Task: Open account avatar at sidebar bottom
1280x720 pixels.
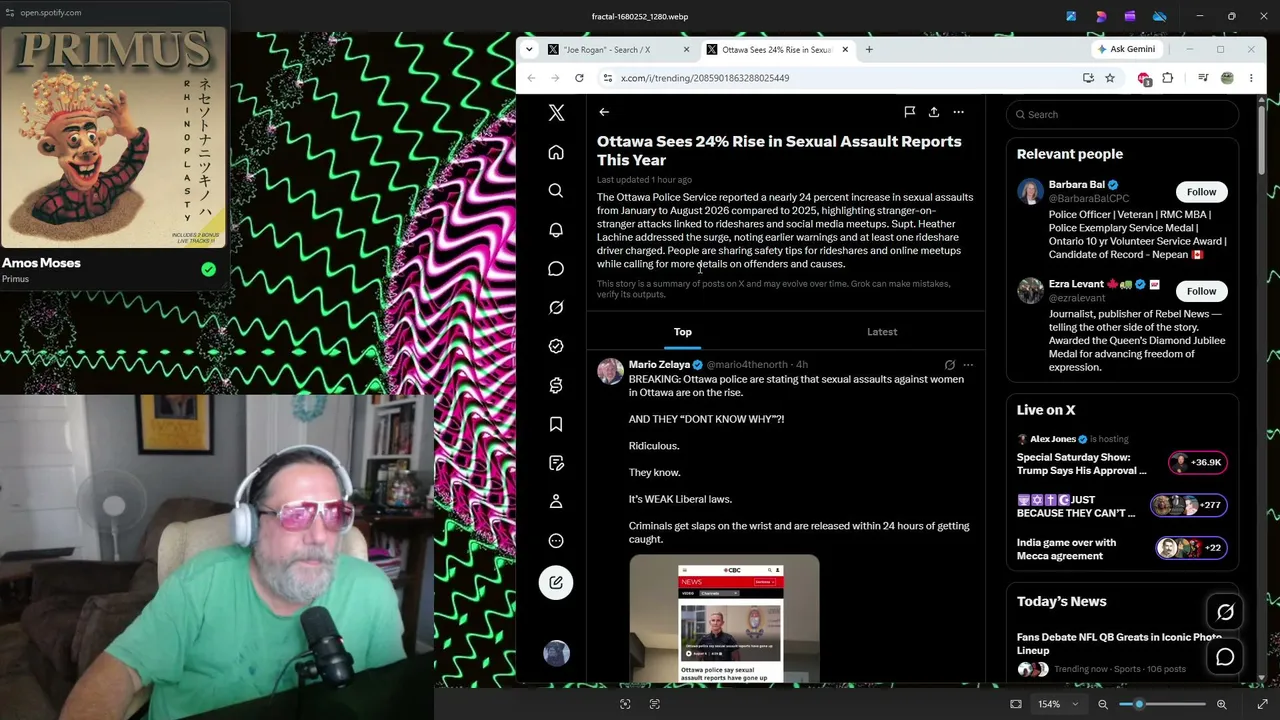Action: (556, 653)
